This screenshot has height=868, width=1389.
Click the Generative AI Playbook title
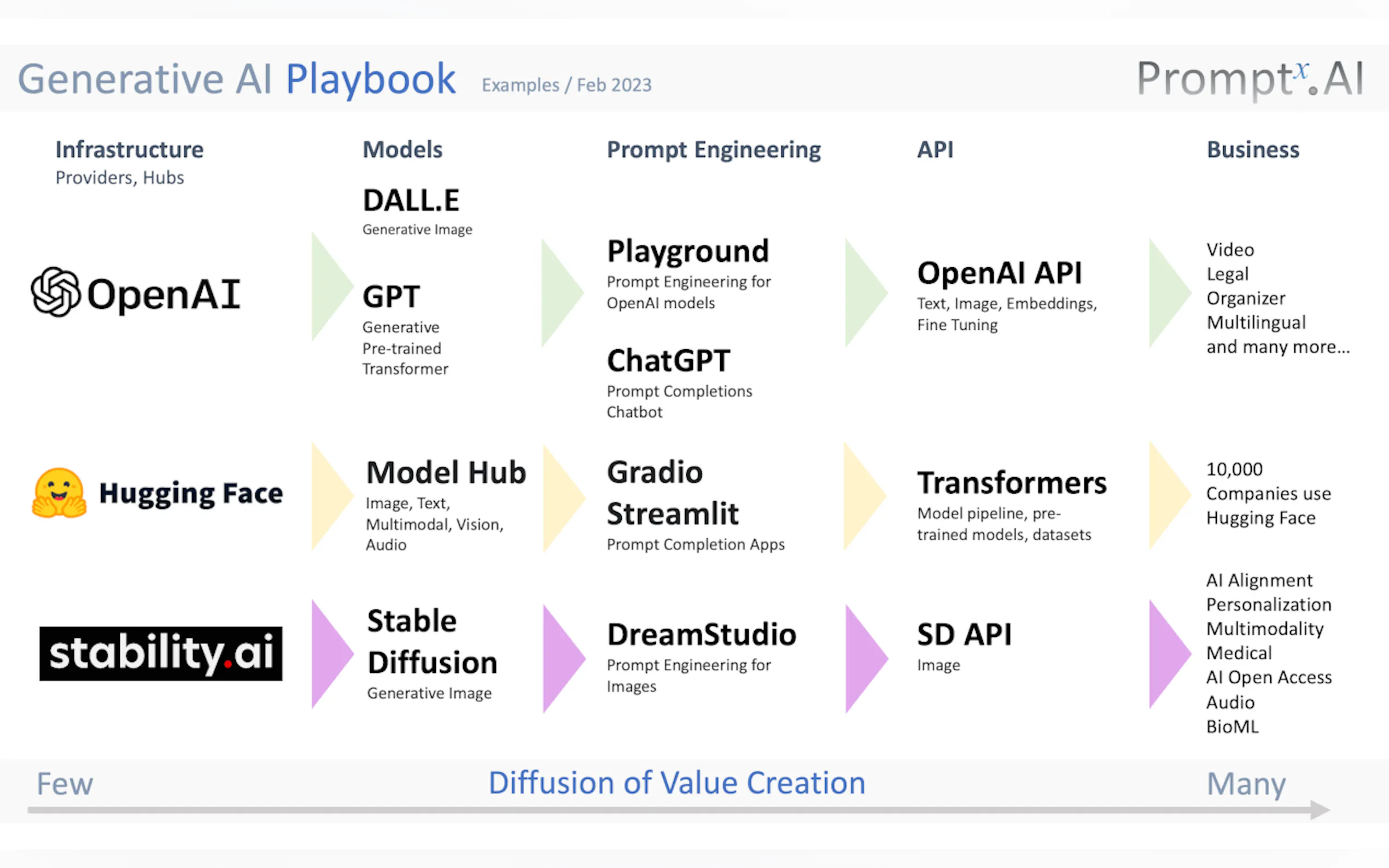pyautogui.click(x=237, y=79)
